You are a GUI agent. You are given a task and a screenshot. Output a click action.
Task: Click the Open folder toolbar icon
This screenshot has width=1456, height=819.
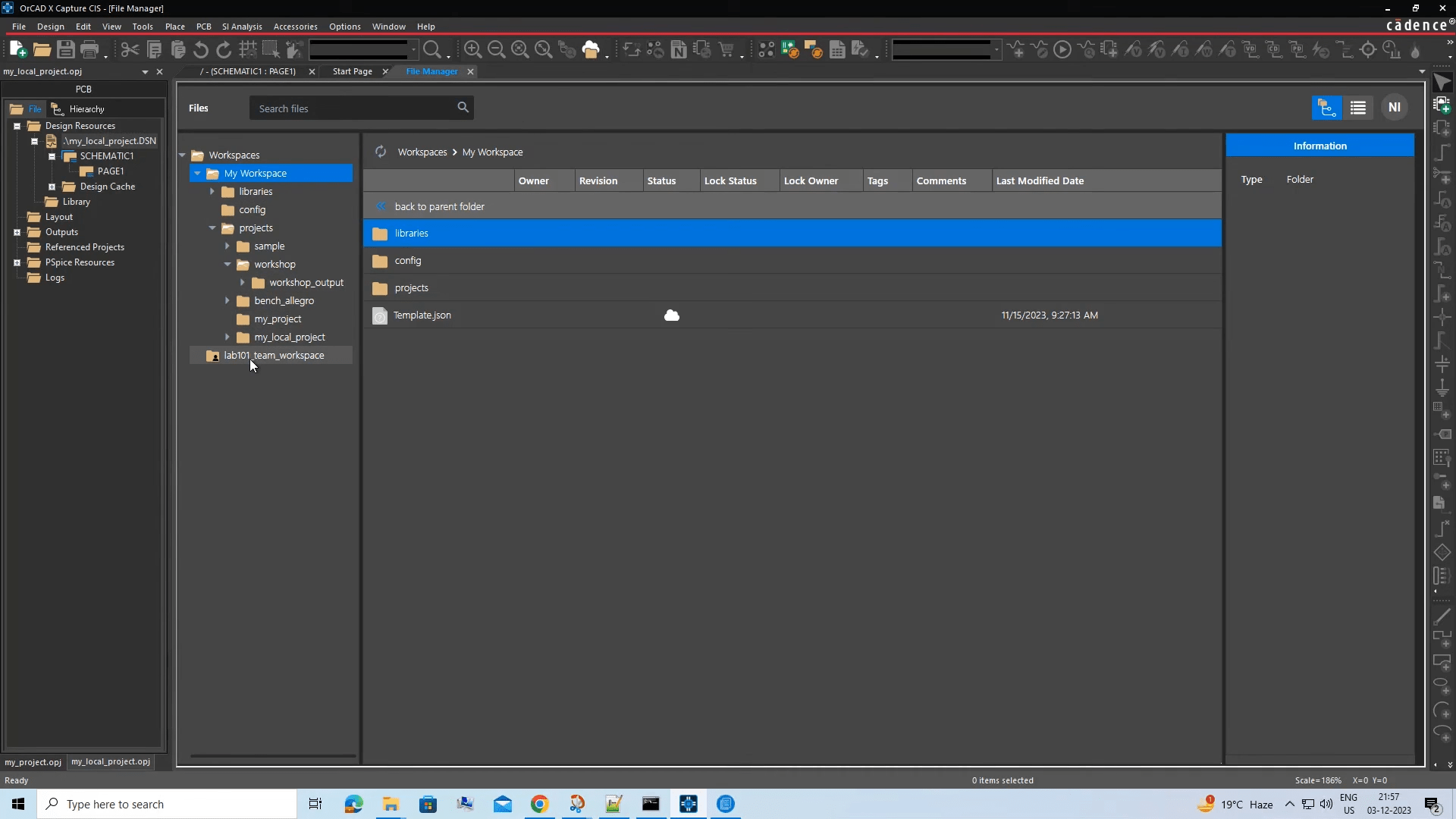click(x=42, y=50)
